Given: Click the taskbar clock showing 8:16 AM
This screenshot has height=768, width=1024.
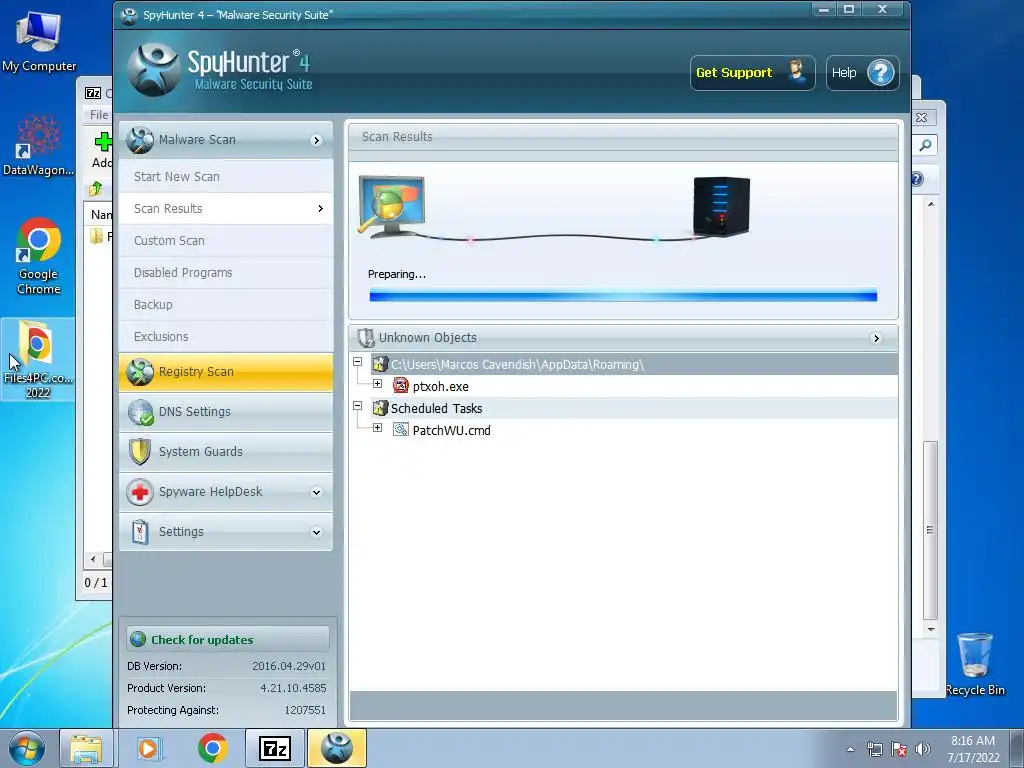Looking at the screenshot, I should (x=973, y=748).
